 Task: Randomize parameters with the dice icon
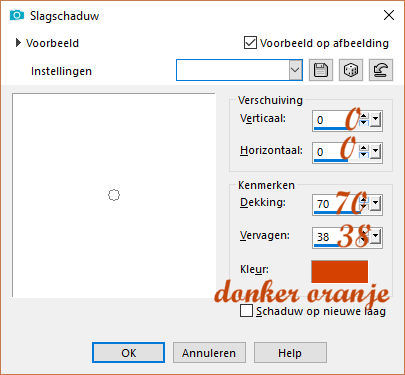pos(351,70)
